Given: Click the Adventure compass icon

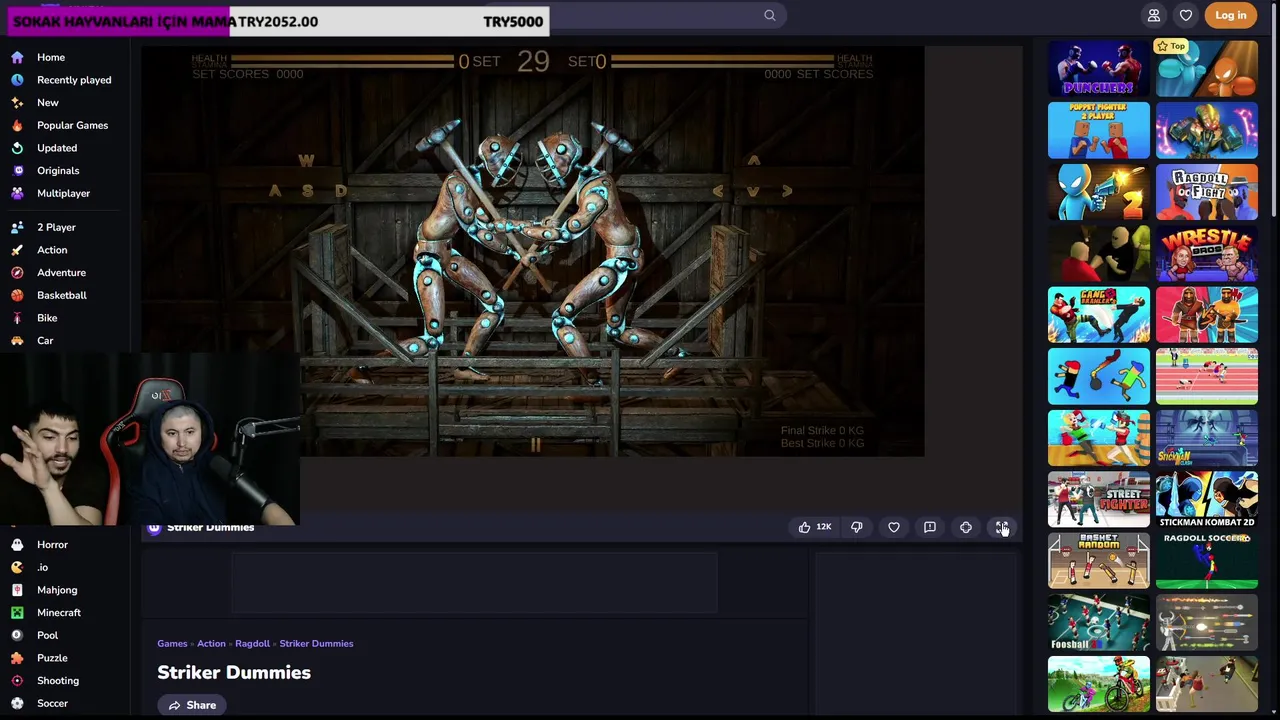Looking at the screenshot, I should 17,272.
